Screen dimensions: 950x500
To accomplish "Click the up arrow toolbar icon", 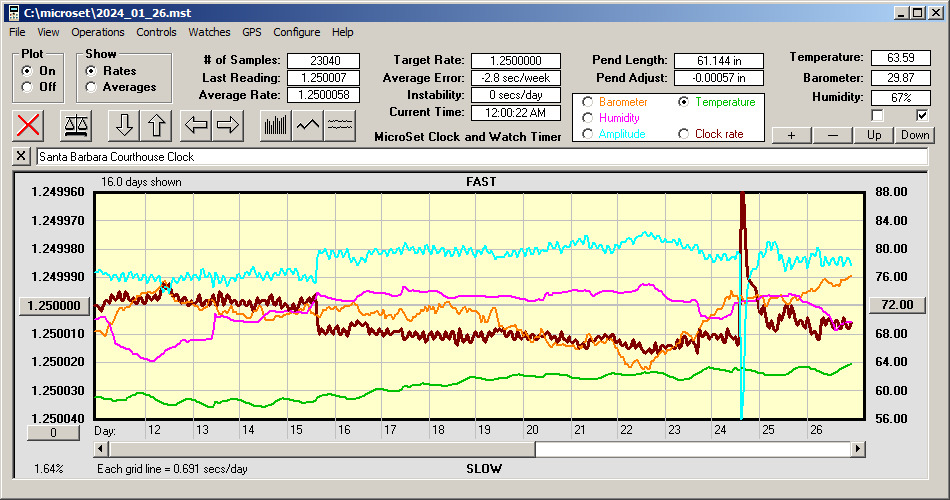I will 156,125.
